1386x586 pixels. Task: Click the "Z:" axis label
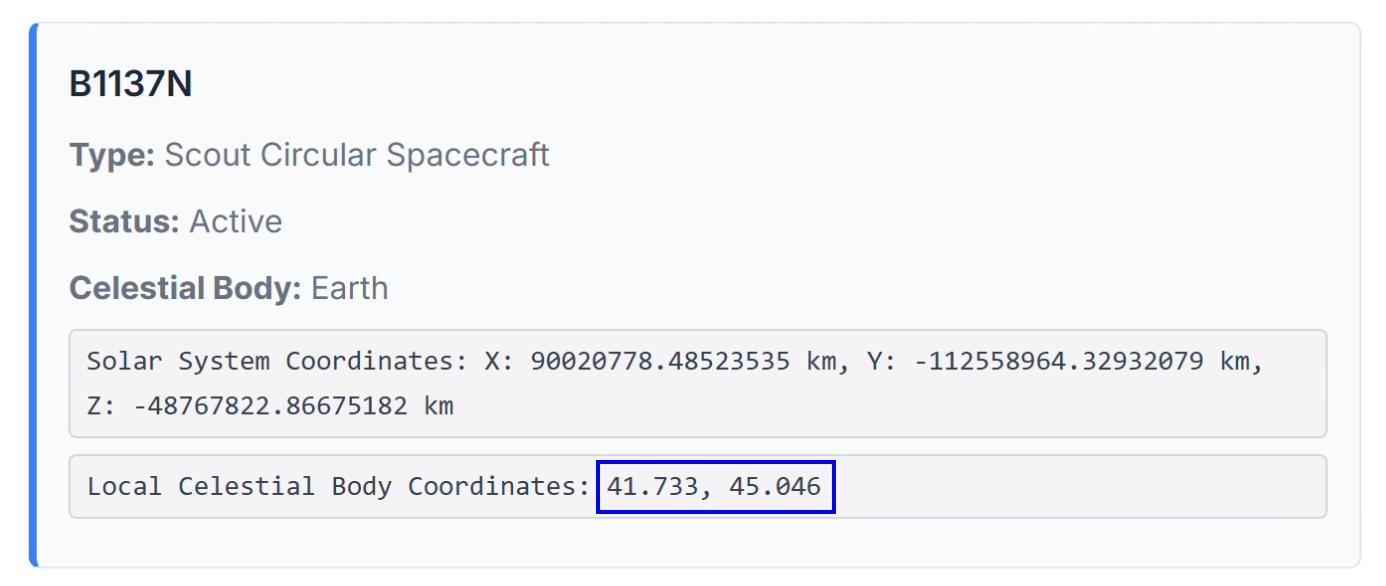[102, 406]
